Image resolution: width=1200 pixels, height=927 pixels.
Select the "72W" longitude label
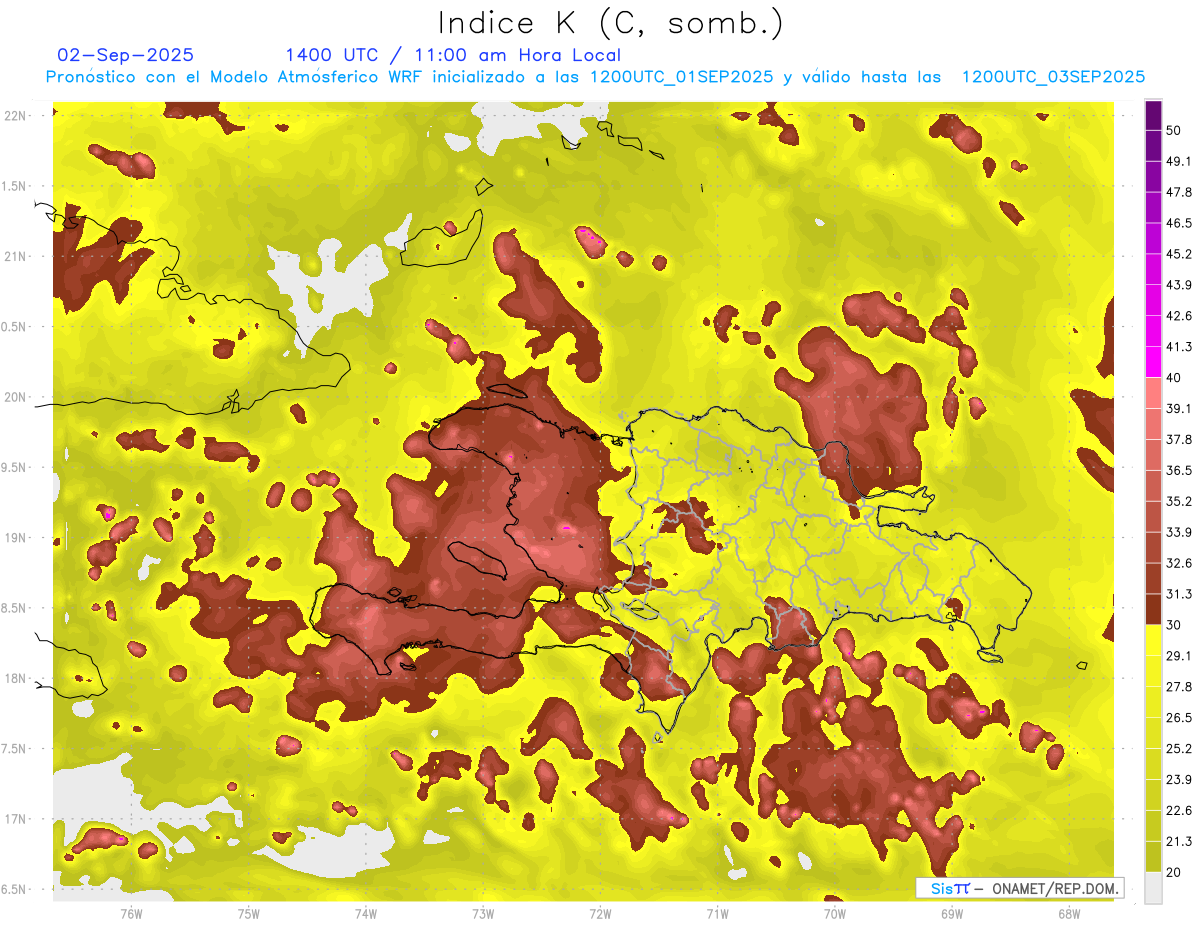(x=600, y=913)
